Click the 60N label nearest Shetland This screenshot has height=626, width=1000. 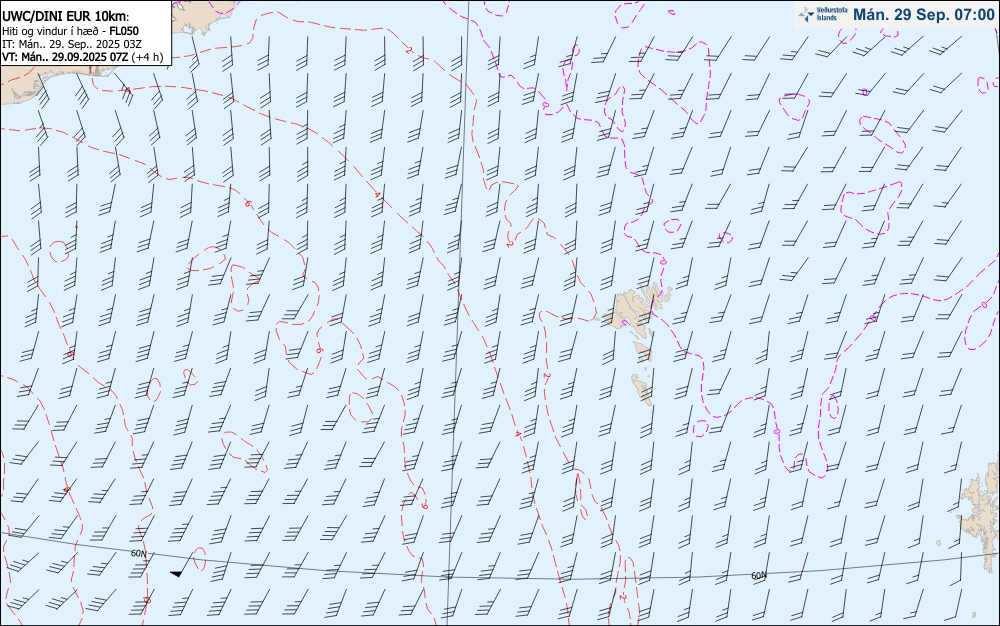(759, 576)
